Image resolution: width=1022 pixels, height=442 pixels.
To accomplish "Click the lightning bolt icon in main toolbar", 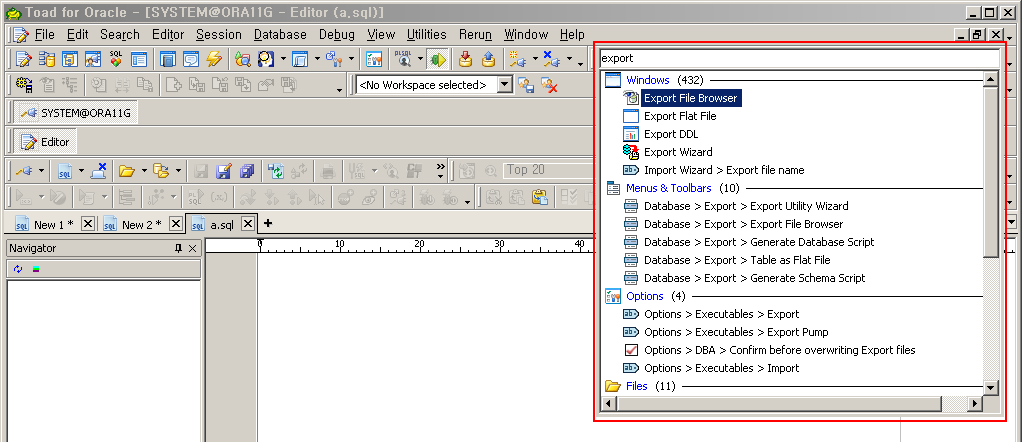I will point(213,59).
